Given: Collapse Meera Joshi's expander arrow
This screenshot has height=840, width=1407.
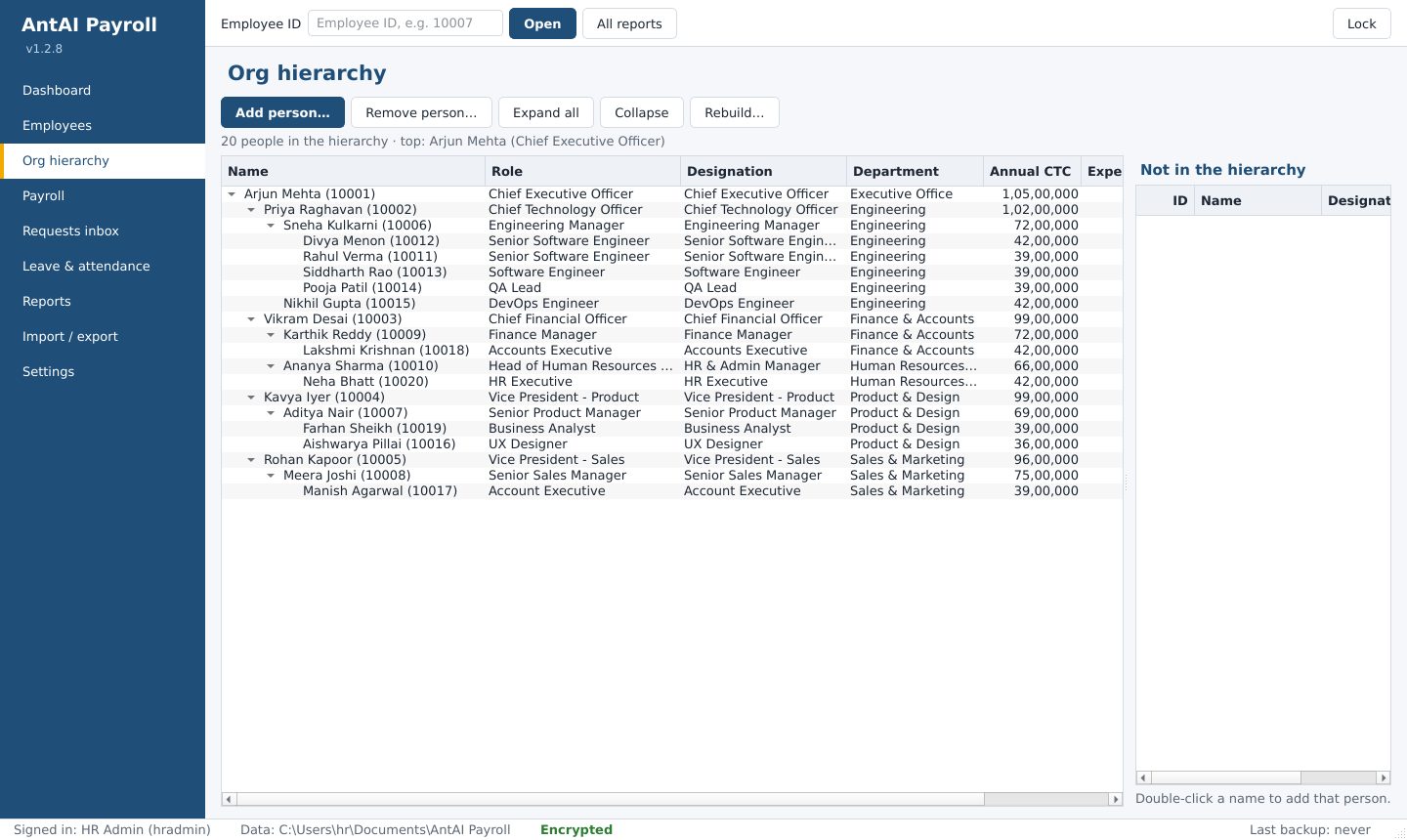Looking at the screenshot, I should 271,476.
